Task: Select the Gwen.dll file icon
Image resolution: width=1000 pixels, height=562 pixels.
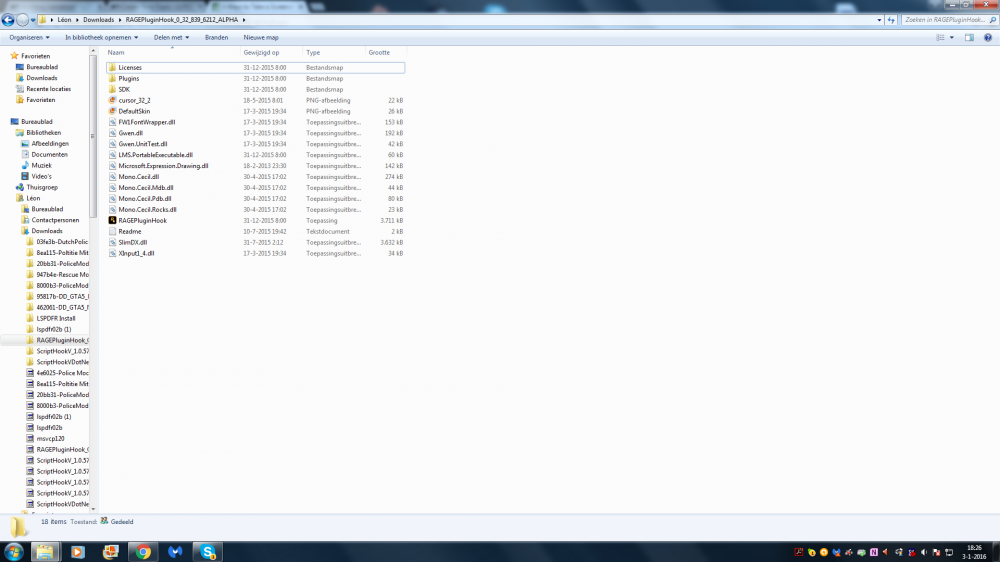Action: click(112, 133)
